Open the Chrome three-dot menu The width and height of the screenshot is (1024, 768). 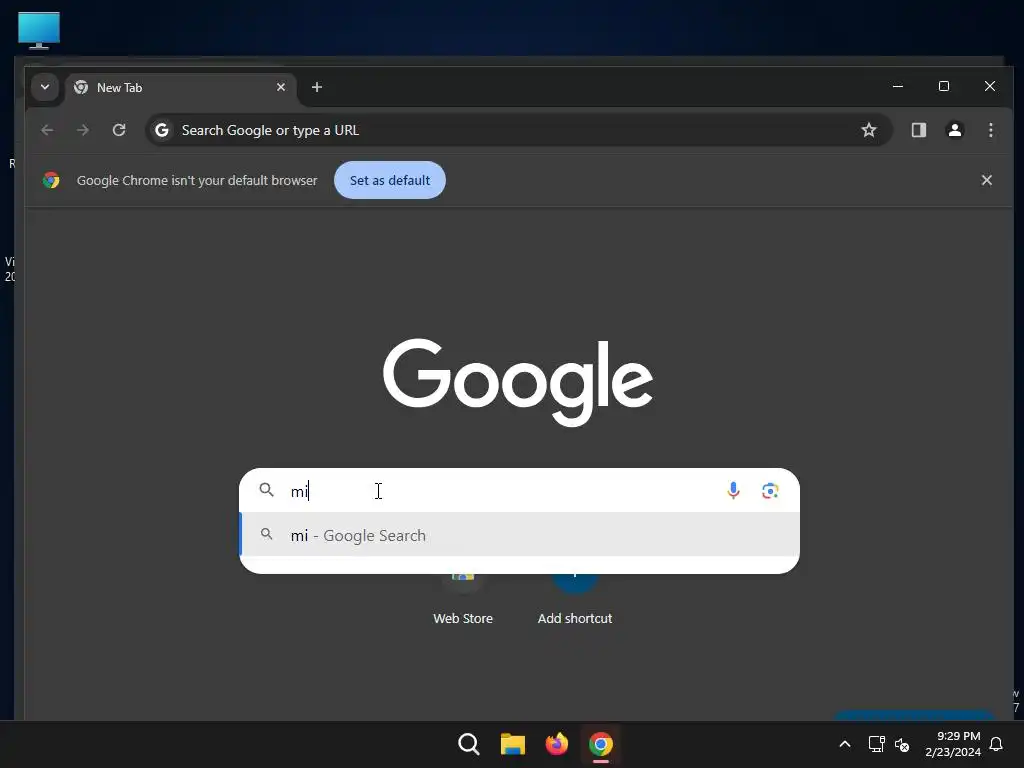pyautogui.click(x=991, y=130)
